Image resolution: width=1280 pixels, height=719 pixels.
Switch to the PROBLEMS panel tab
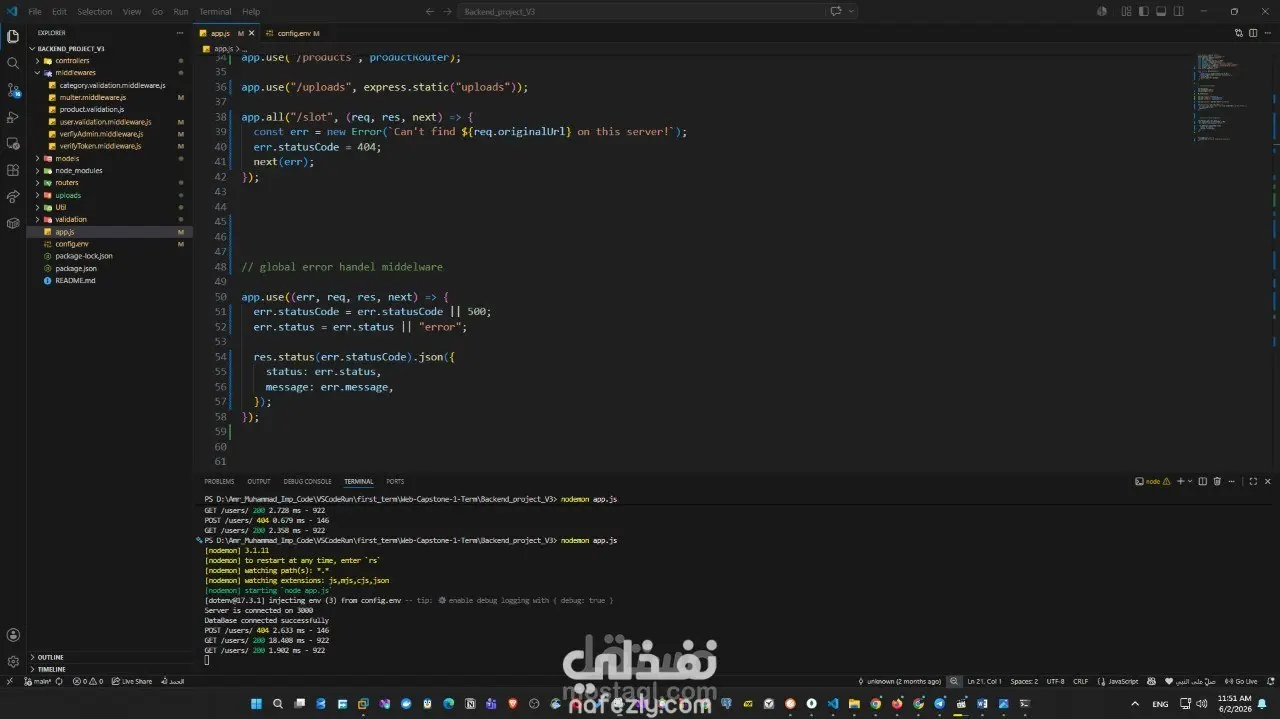(x=219, y=481)
